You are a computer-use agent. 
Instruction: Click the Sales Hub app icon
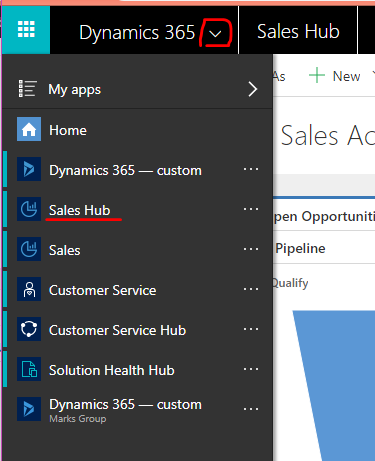29,209
